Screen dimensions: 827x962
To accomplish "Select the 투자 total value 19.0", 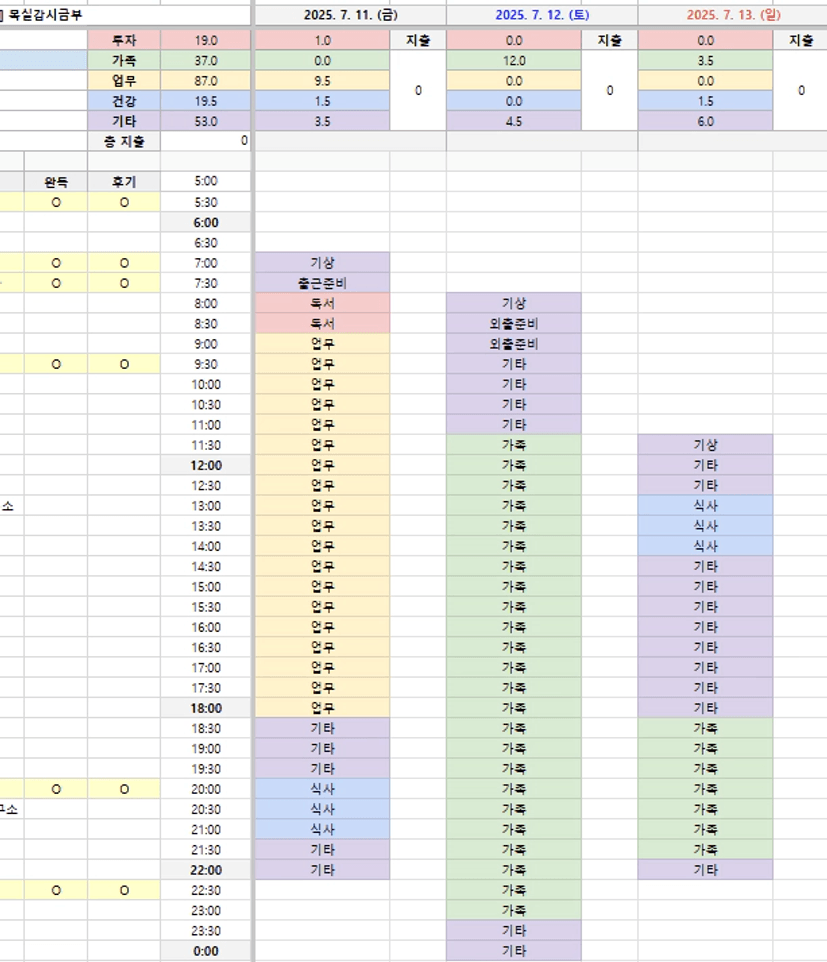I will click(x=206, y=40).
